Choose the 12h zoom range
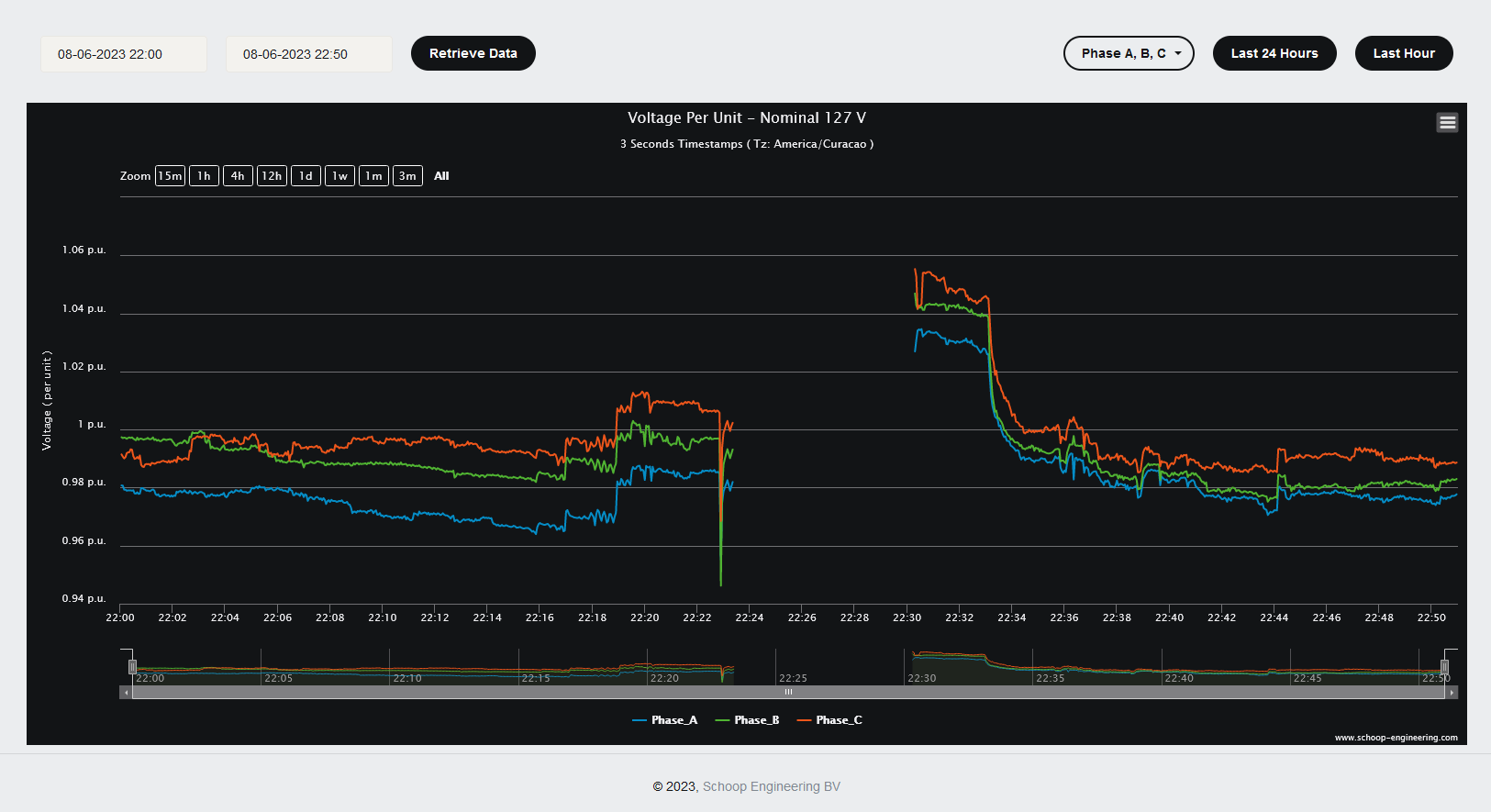The image size is (1491, 812). (272, 176)
